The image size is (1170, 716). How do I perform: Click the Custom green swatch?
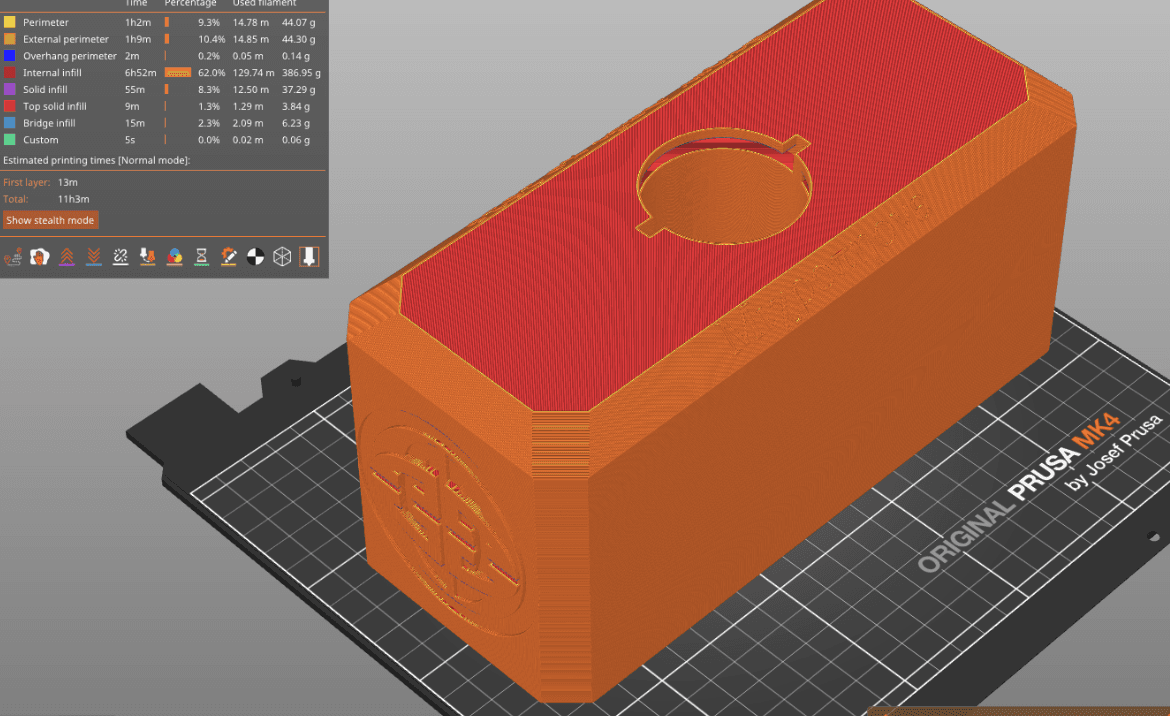pos(10,139)
